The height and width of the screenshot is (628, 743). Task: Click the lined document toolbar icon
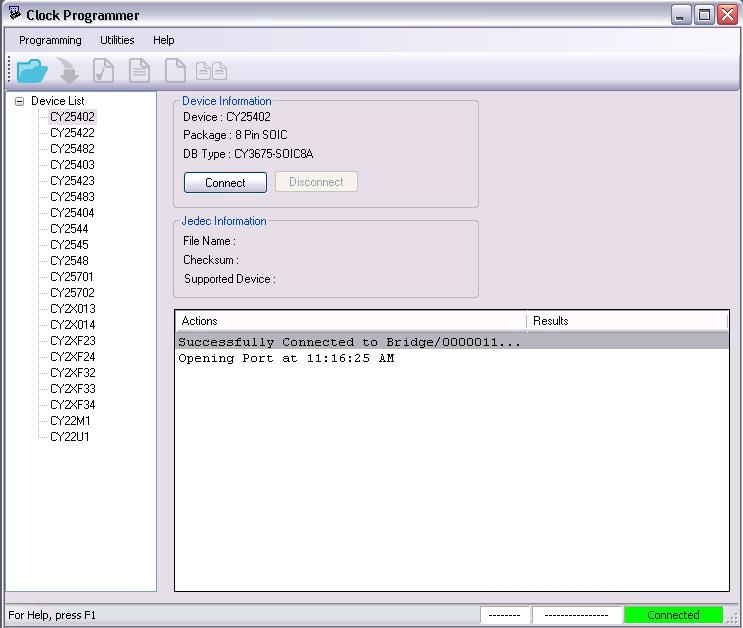click(139, 71)
